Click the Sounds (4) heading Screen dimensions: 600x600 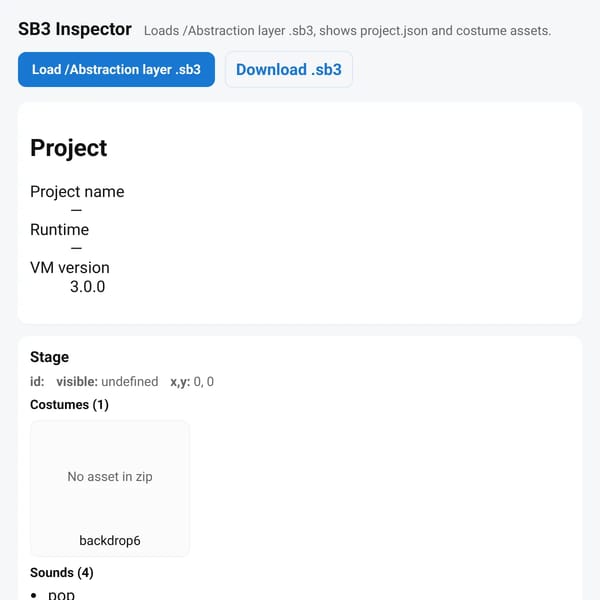click(x=62, y=573)
